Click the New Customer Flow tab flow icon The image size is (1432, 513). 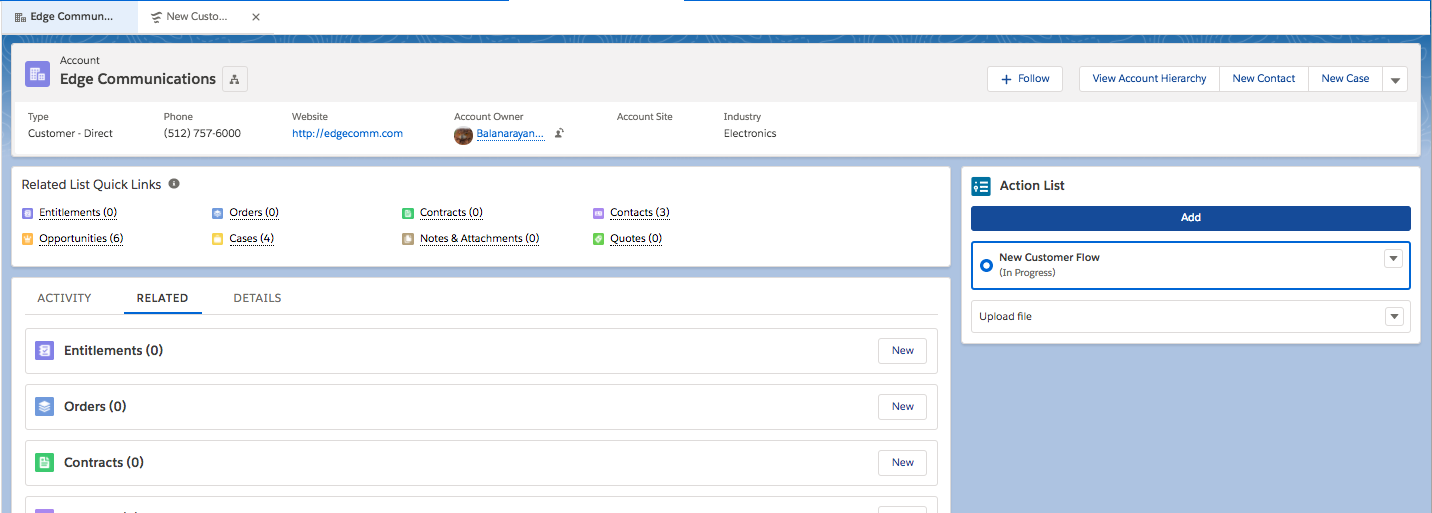pyautogui.click(x=156, y=17)
